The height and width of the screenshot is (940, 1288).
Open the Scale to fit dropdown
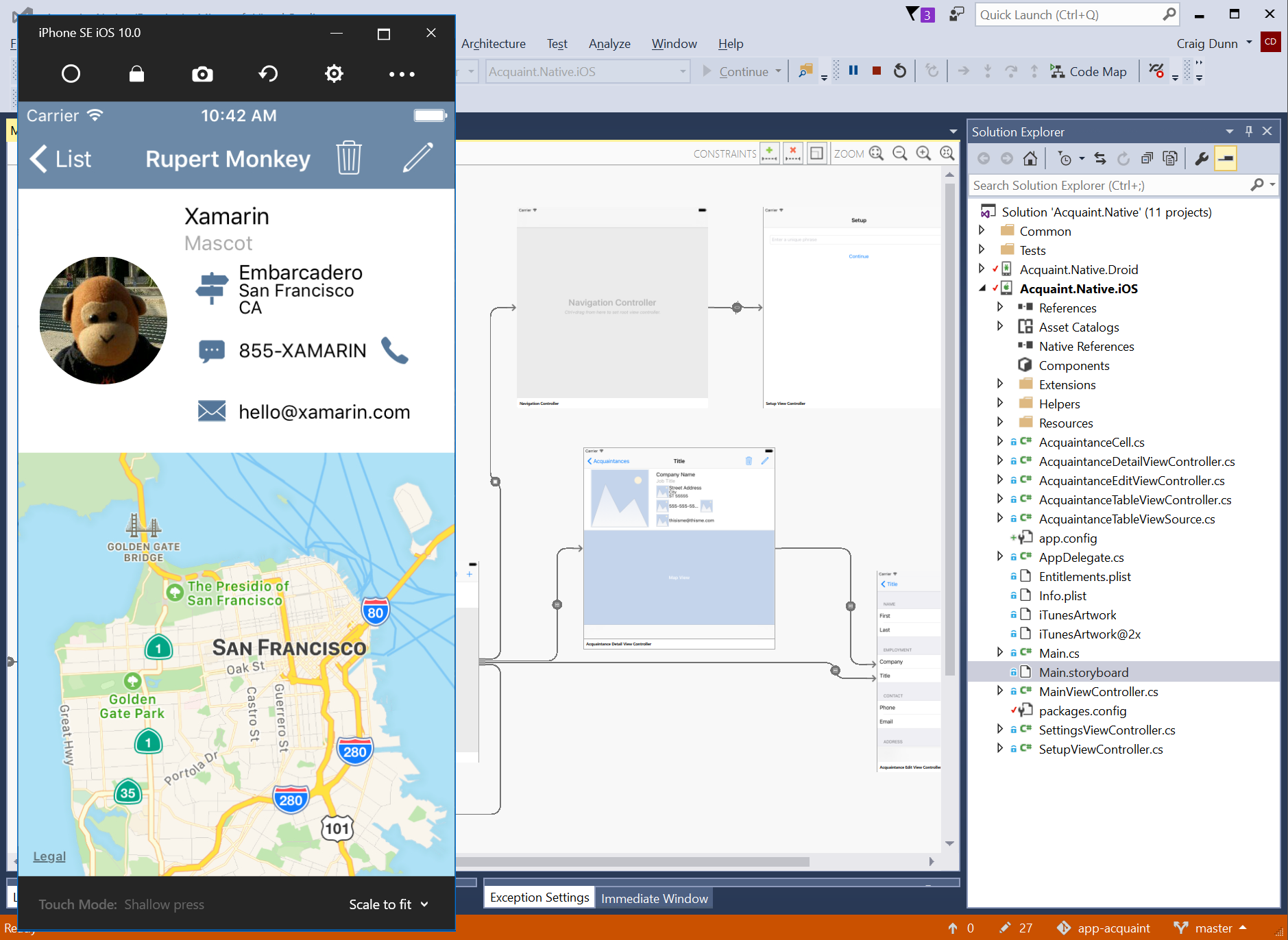coord(388,904)
